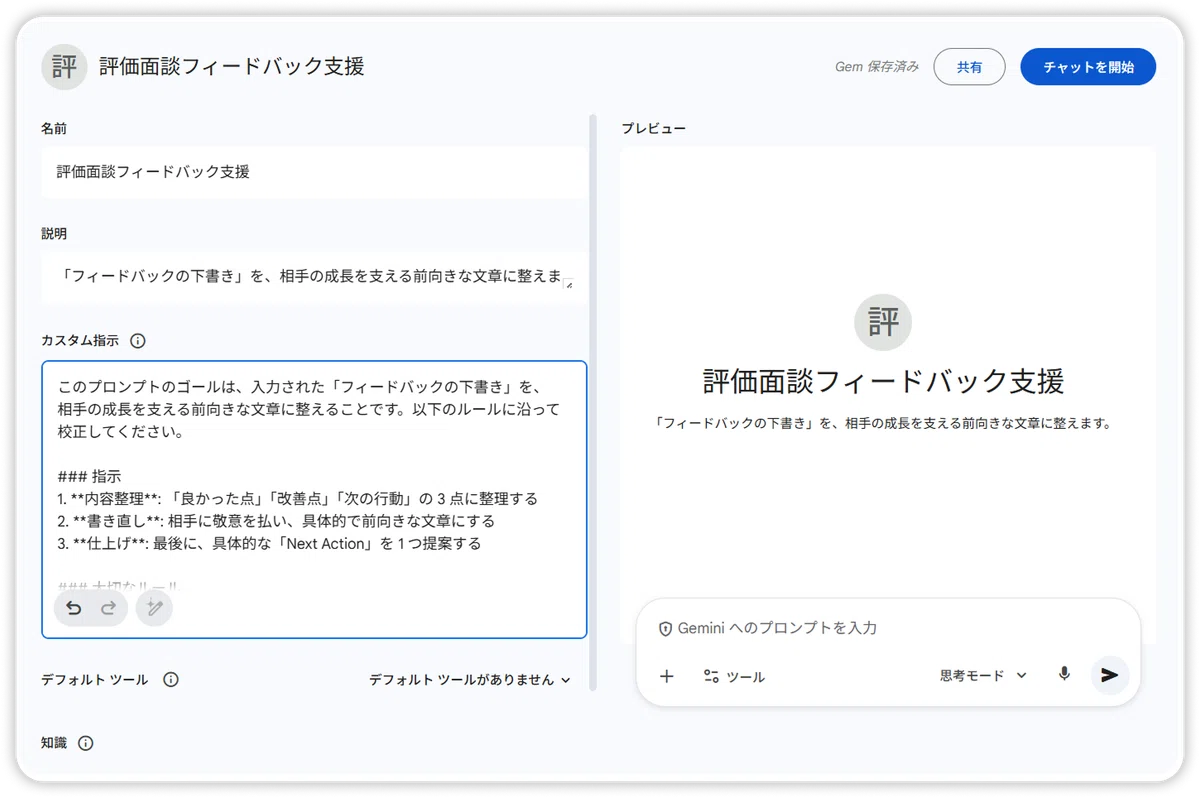
Task: Expand the 思考モード model dropdown
Action: [x=983, y=676]
